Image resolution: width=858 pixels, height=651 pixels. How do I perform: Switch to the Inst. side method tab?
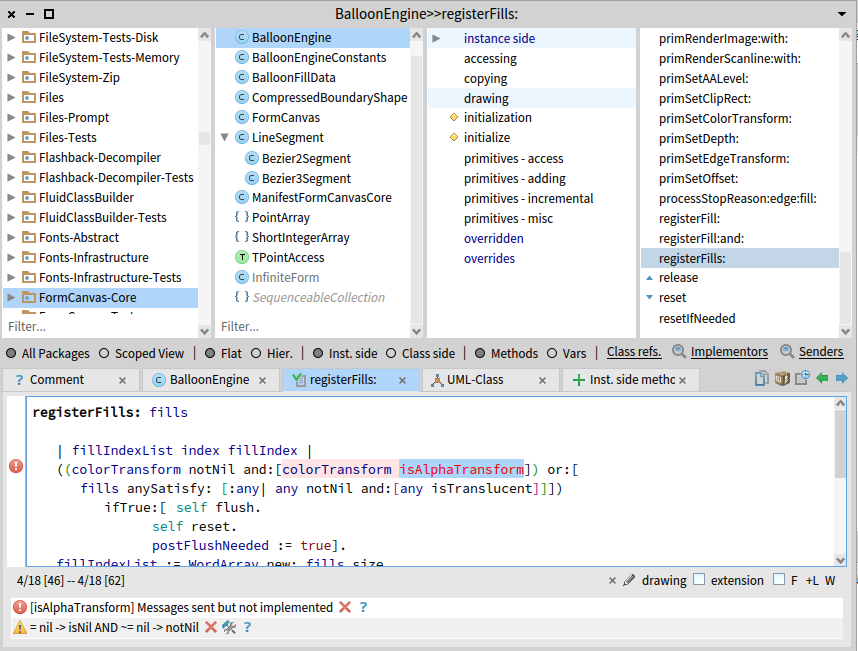click(632, 380)
